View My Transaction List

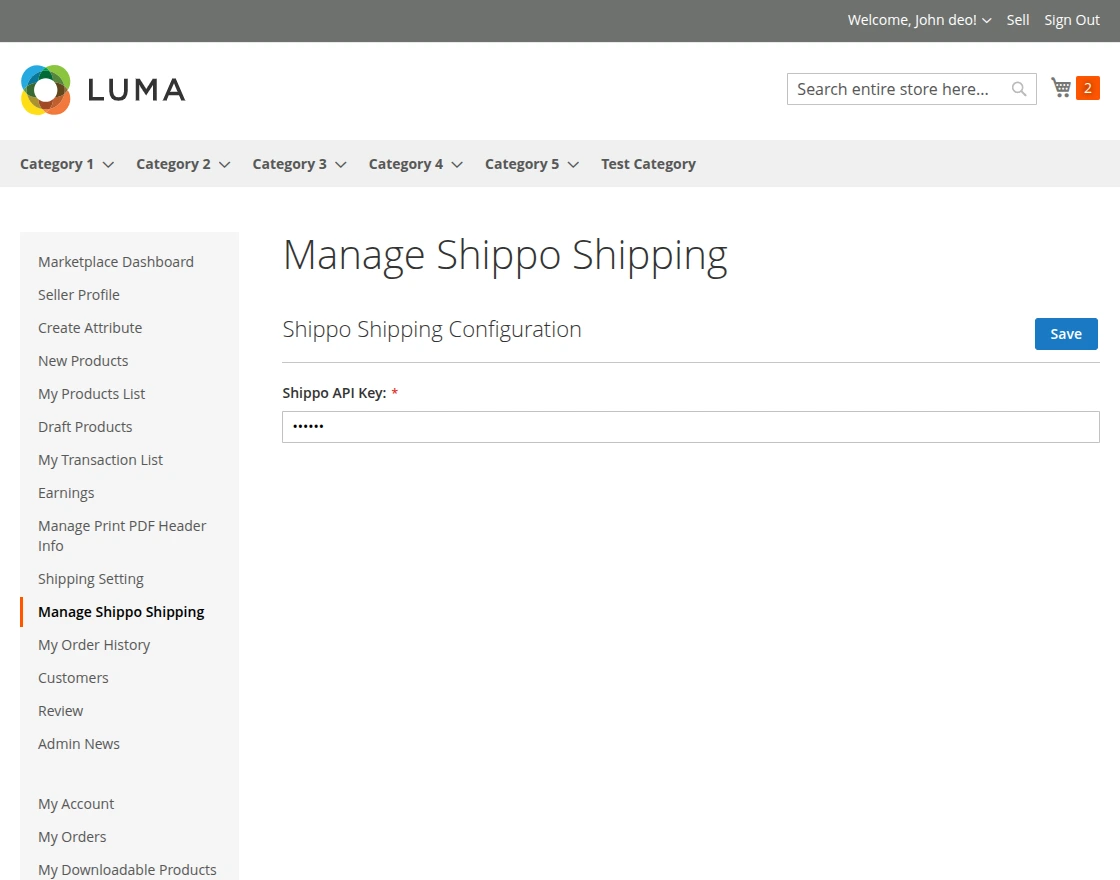coord(100,460)
